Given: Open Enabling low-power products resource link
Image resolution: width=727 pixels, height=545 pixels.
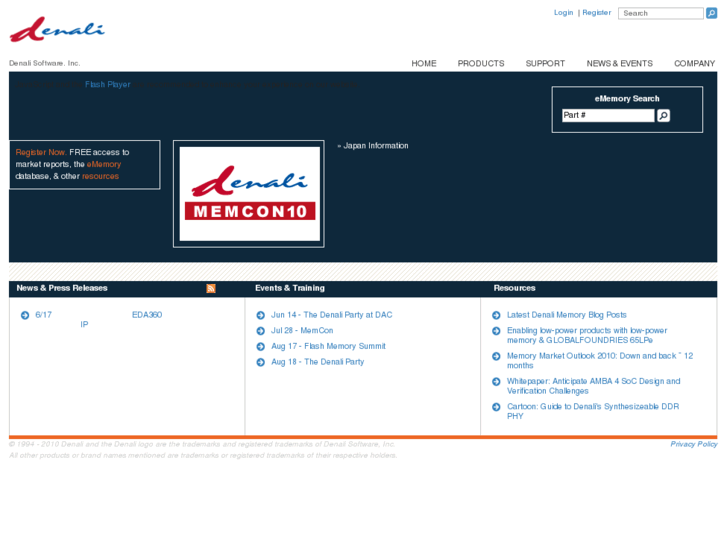Looking at the screenshot, I should coord(587,335).
